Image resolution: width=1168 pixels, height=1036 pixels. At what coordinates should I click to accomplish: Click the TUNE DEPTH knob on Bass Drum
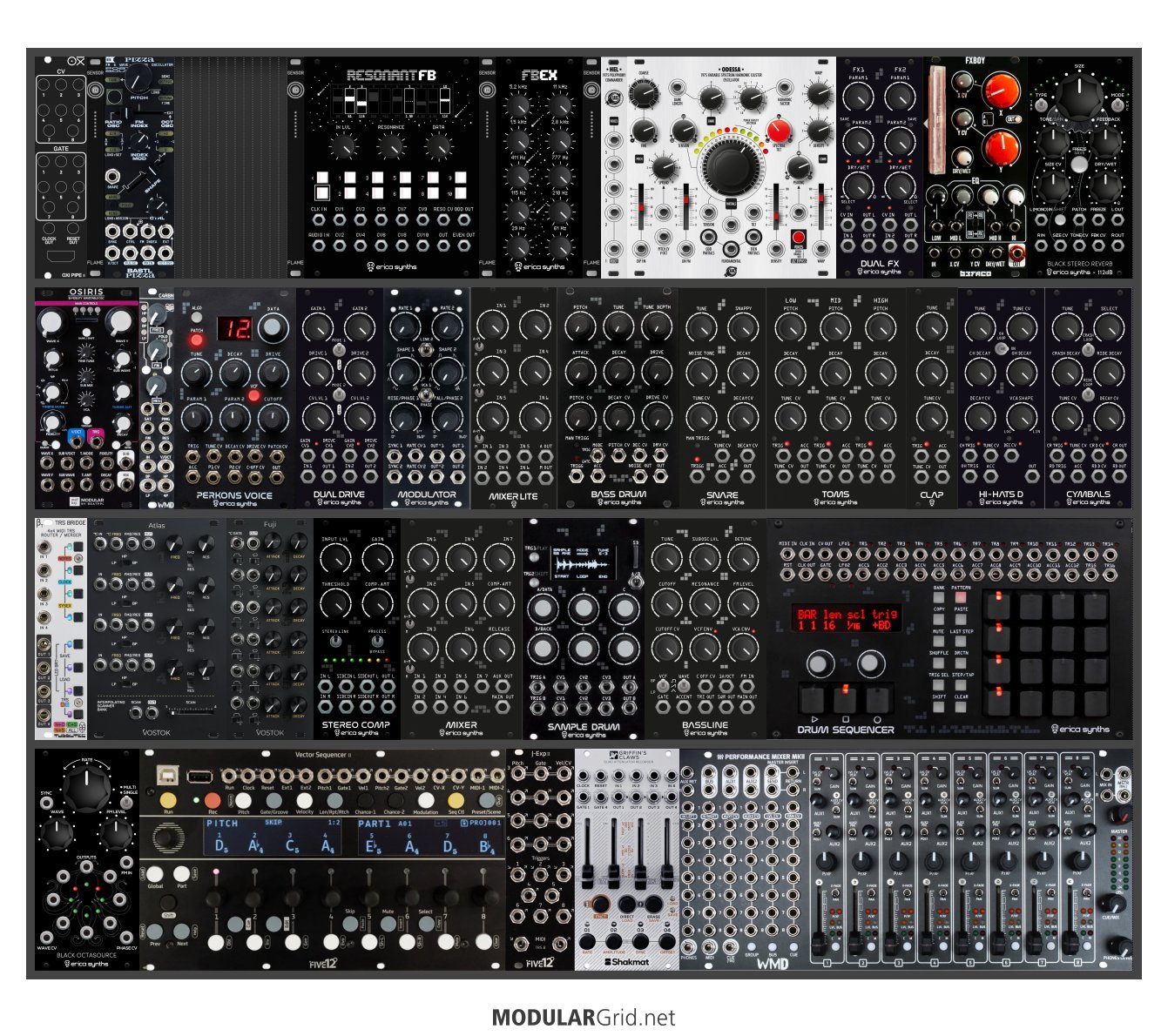click(x=658, y=327)
